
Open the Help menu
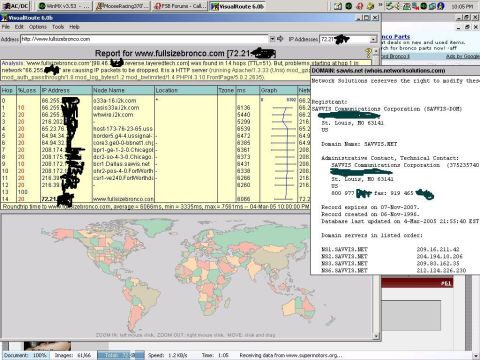tap(74, 27)
